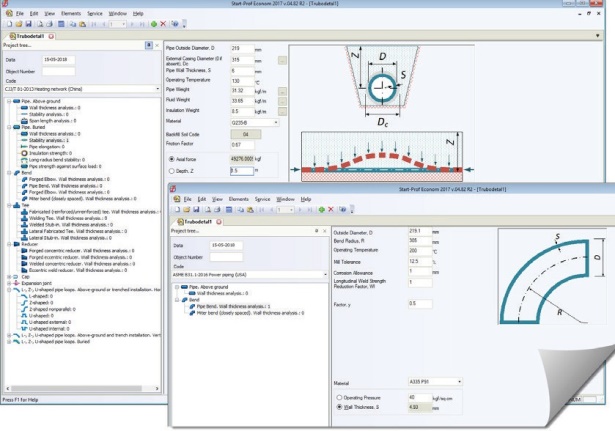Click Save icon in front window toolbar

pyautogui.click(x=196, y=210)
